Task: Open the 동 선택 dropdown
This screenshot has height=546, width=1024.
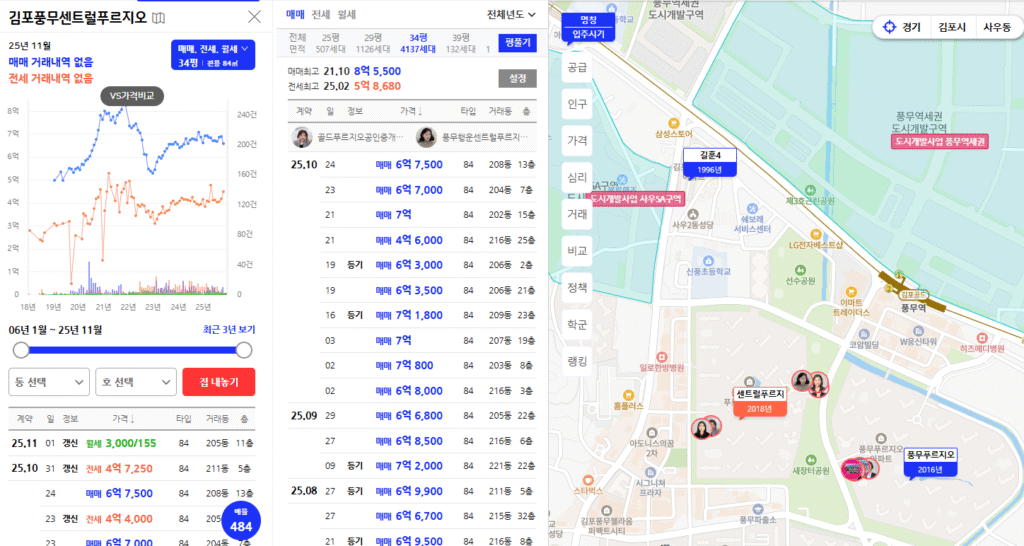Action: [x=49, y=382]
